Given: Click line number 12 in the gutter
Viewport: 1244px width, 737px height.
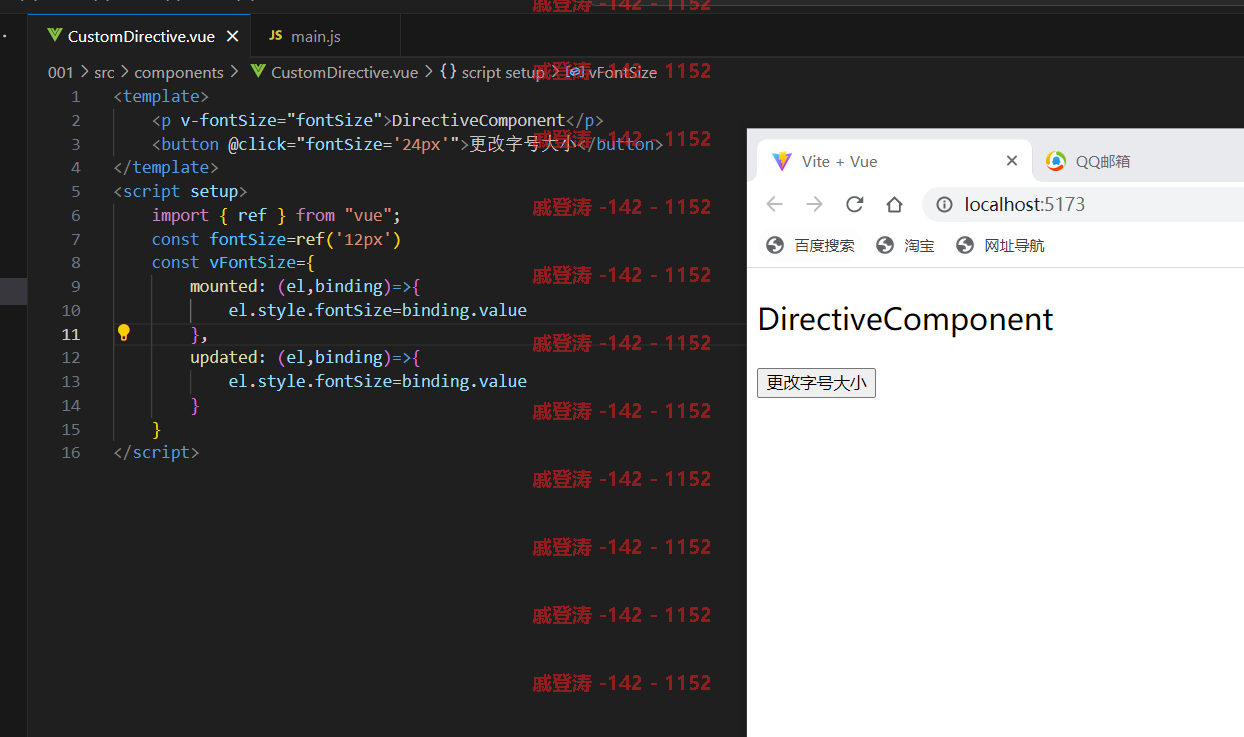Looking at the screenshot, I should [71, 357].
